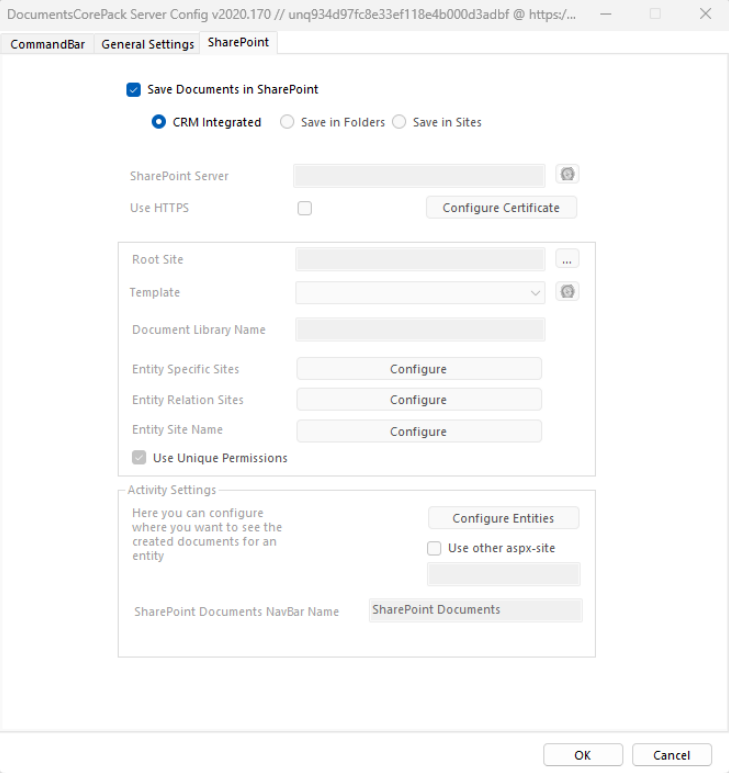729x773 pixels.
Task: Open the General Settings tab
Action: (147, 44)
